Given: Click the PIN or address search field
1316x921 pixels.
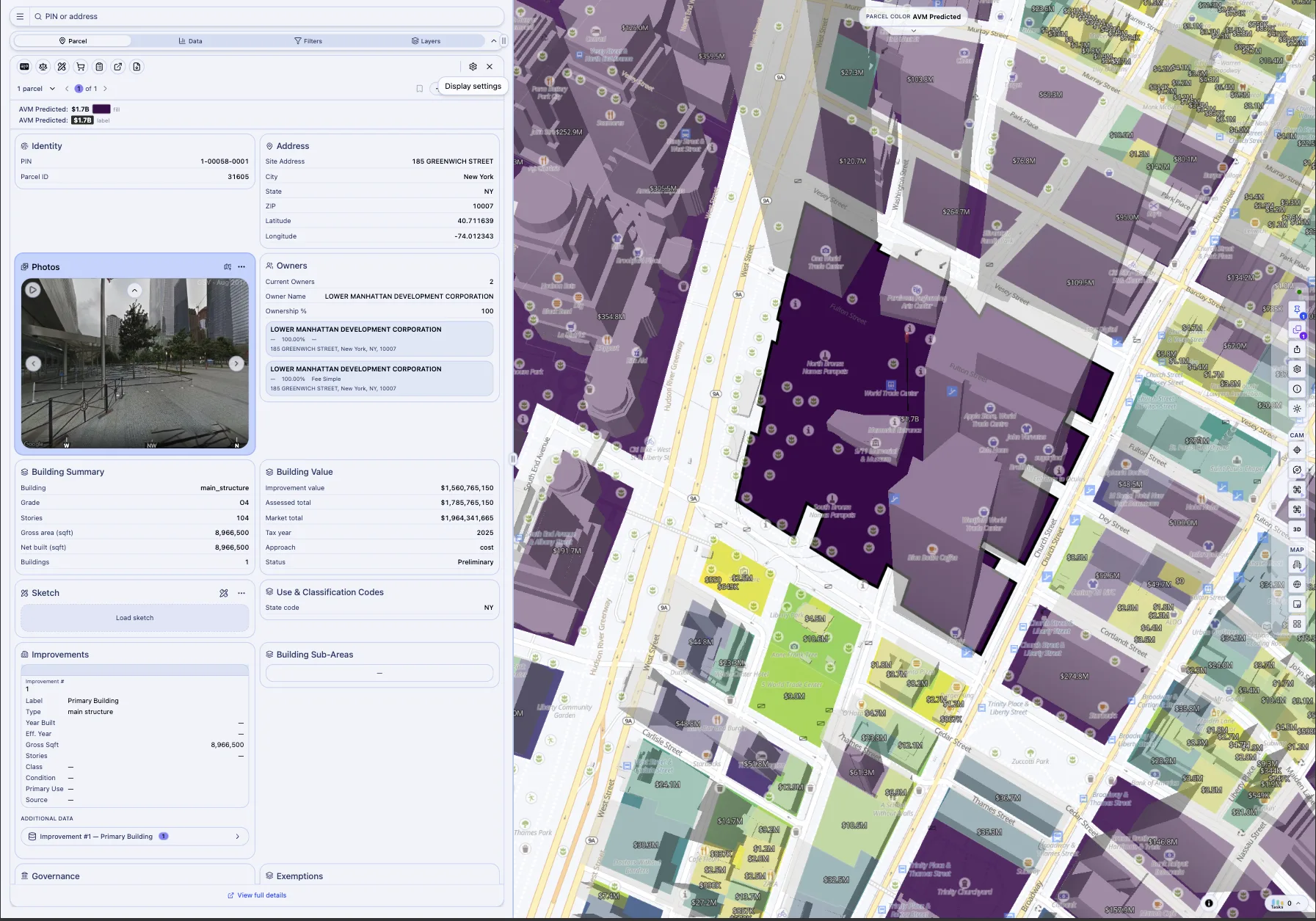Looking at the screenshot, I should tap(267, 16).
